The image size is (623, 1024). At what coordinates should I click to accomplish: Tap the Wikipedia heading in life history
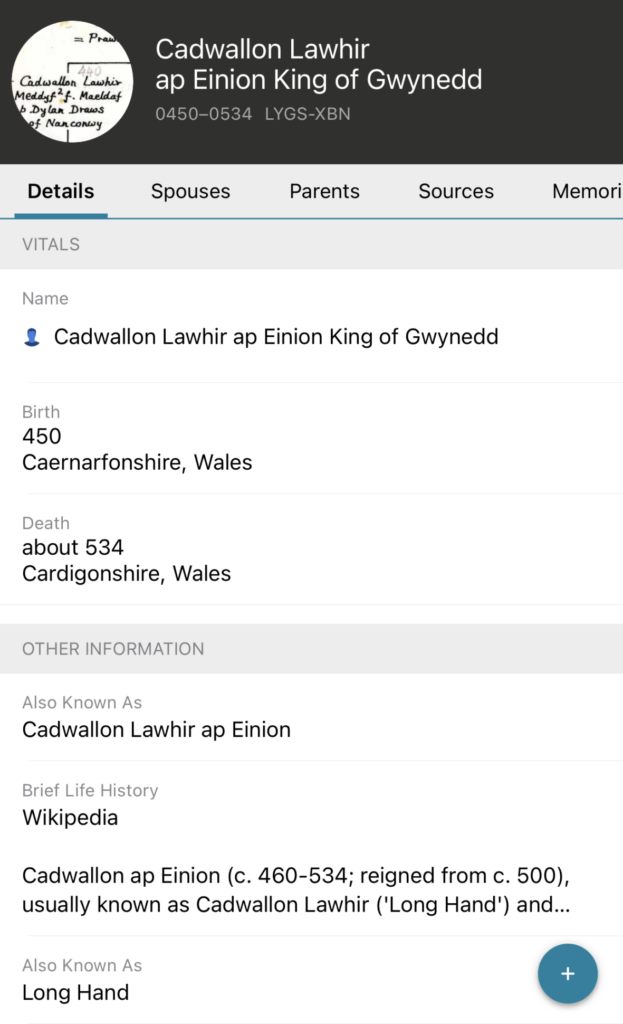point(70,817)
